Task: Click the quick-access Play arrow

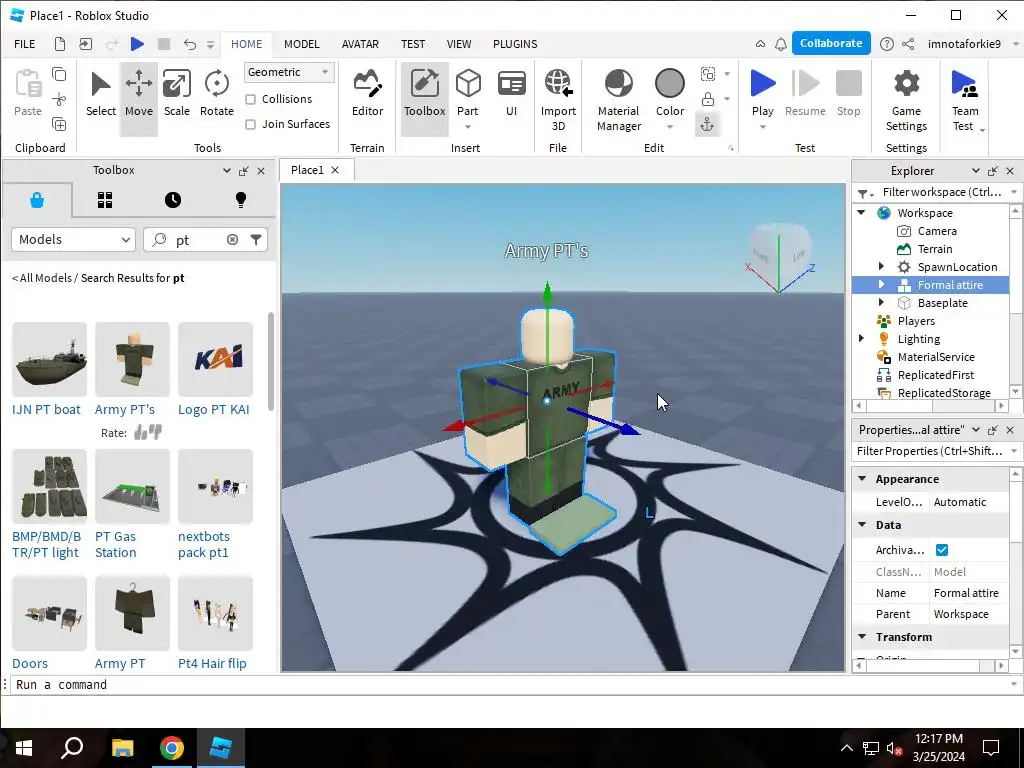Action: pyautogui.click(x=136, y=44)
